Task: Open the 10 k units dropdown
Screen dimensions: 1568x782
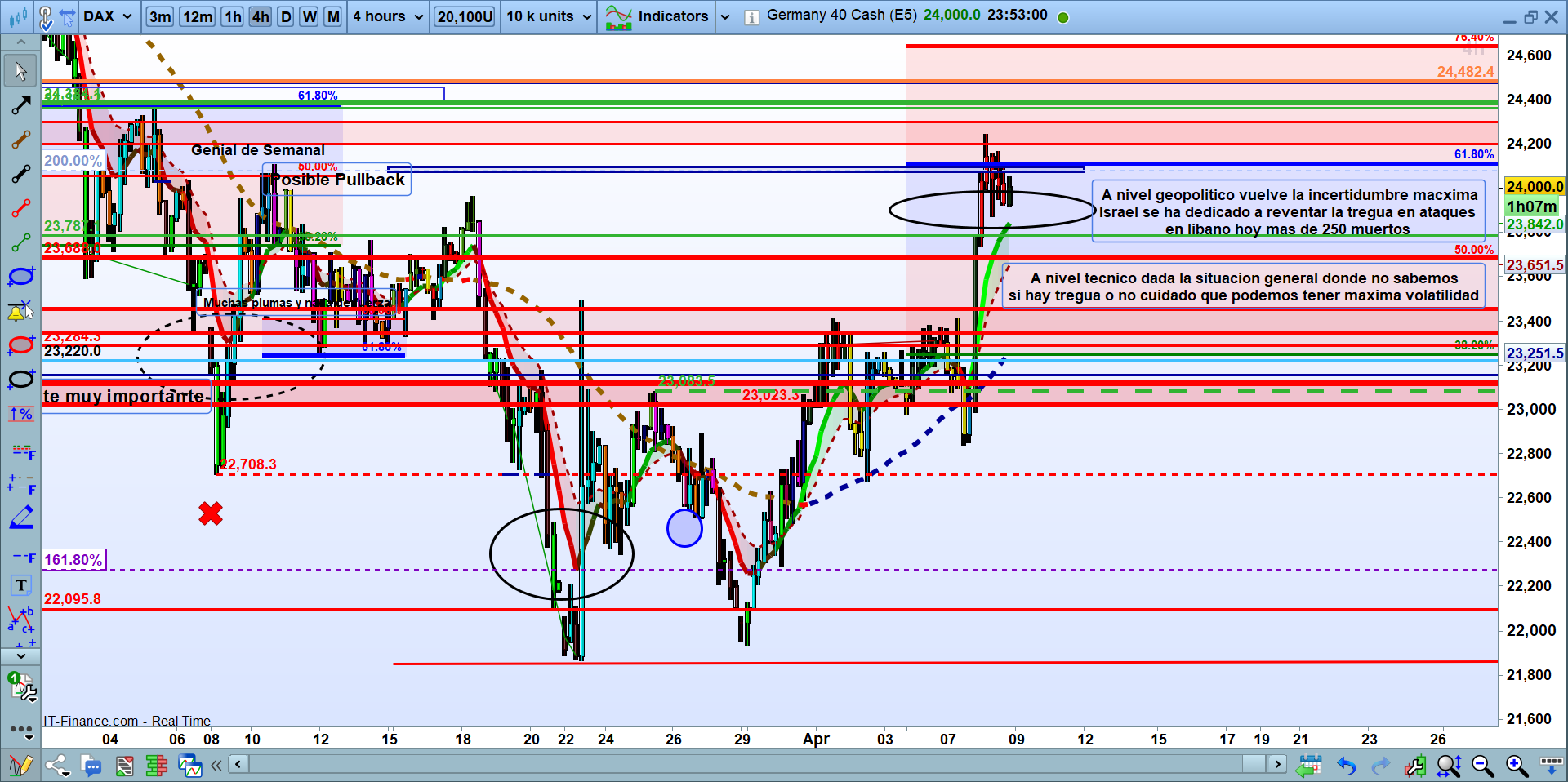Action: pos(548,16)
